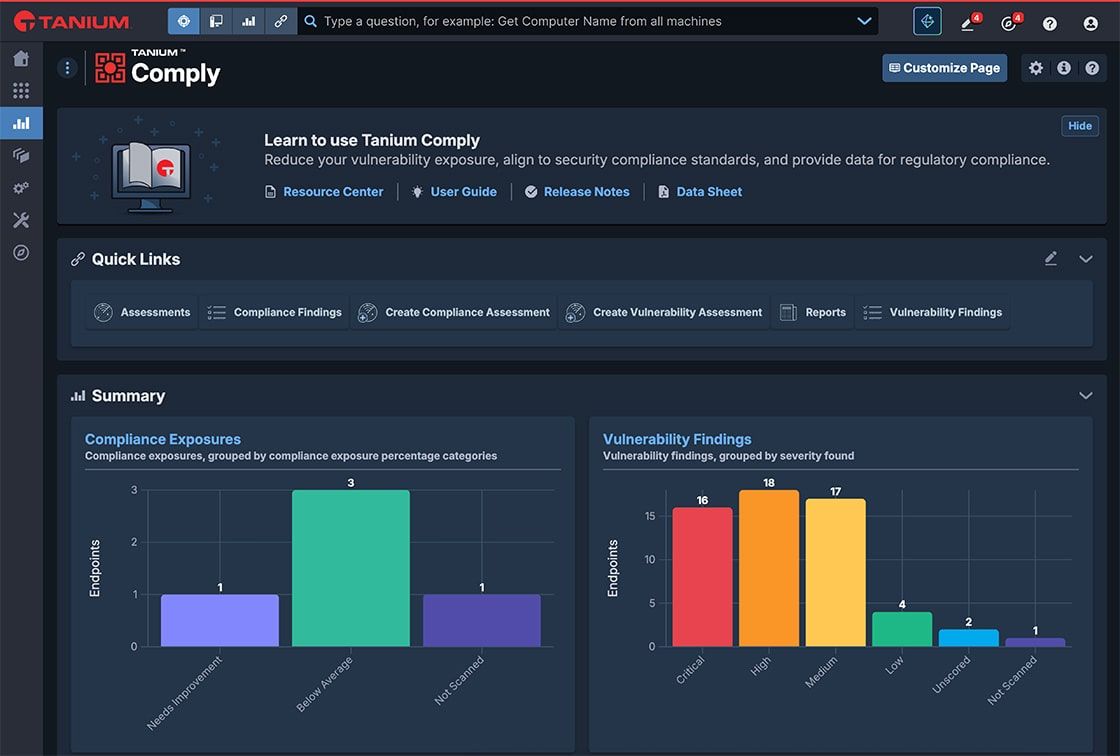This screenshot has height=756, width=1120.
Task: Select the target icon in header toolbar
Action: [x=184, y=21]
